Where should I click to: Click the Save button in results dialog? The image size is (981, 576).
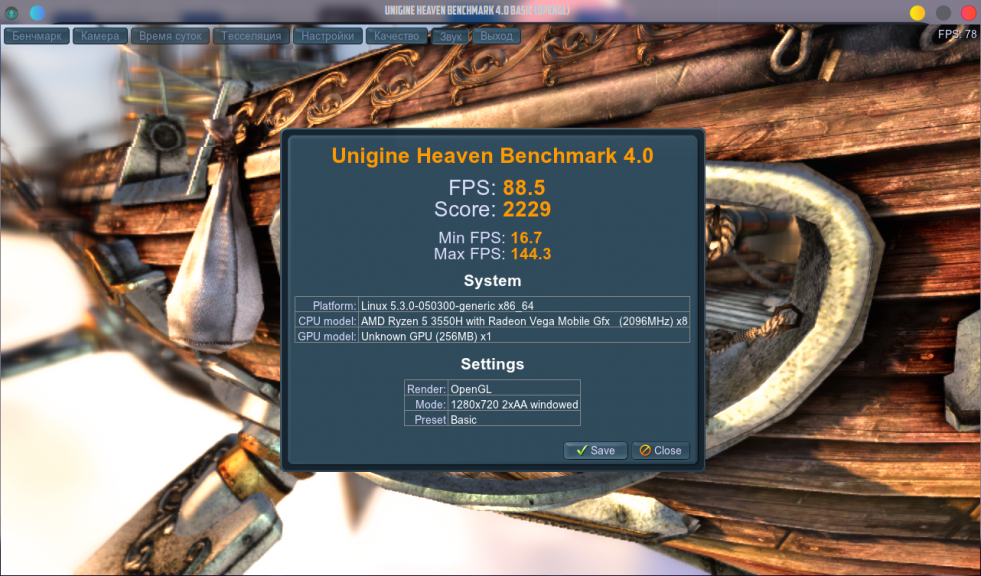[595, 451]
